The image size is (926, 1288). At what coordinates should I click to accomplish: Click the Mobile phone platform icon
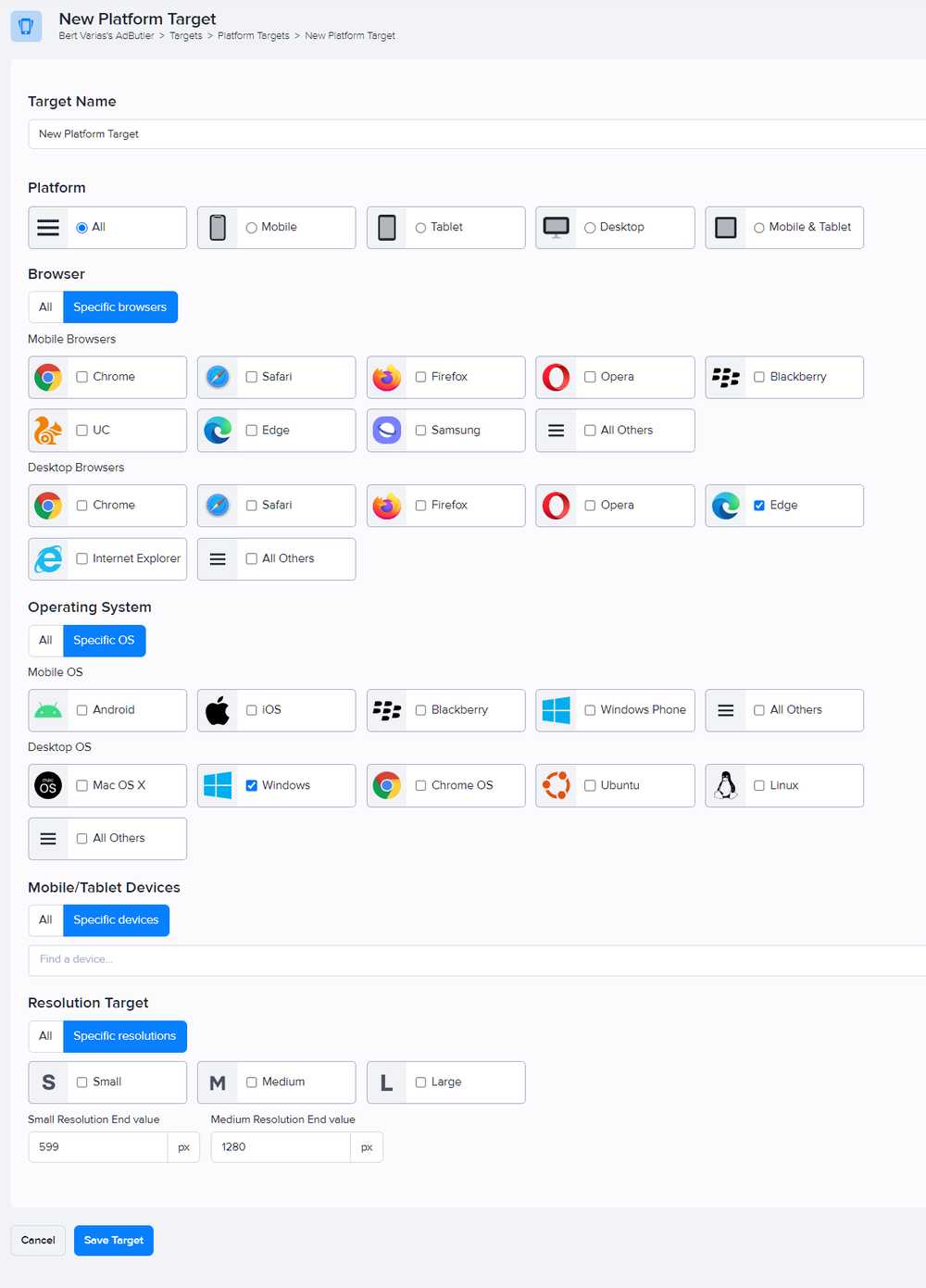218,228
